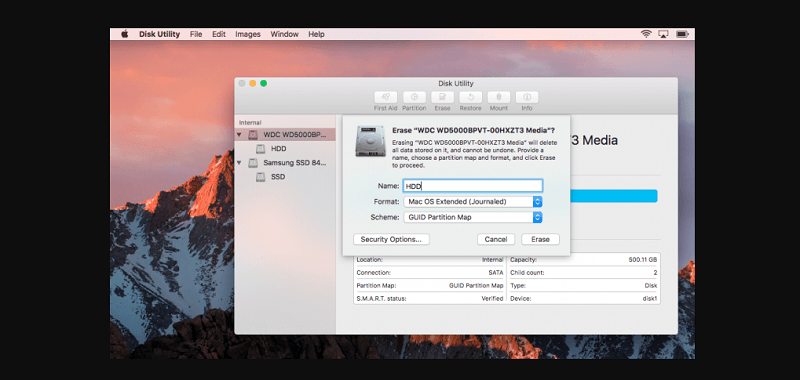800x380 pixels.
Task: Collapse the WDC WD5000BP disk tree
Action: (239, 135)
